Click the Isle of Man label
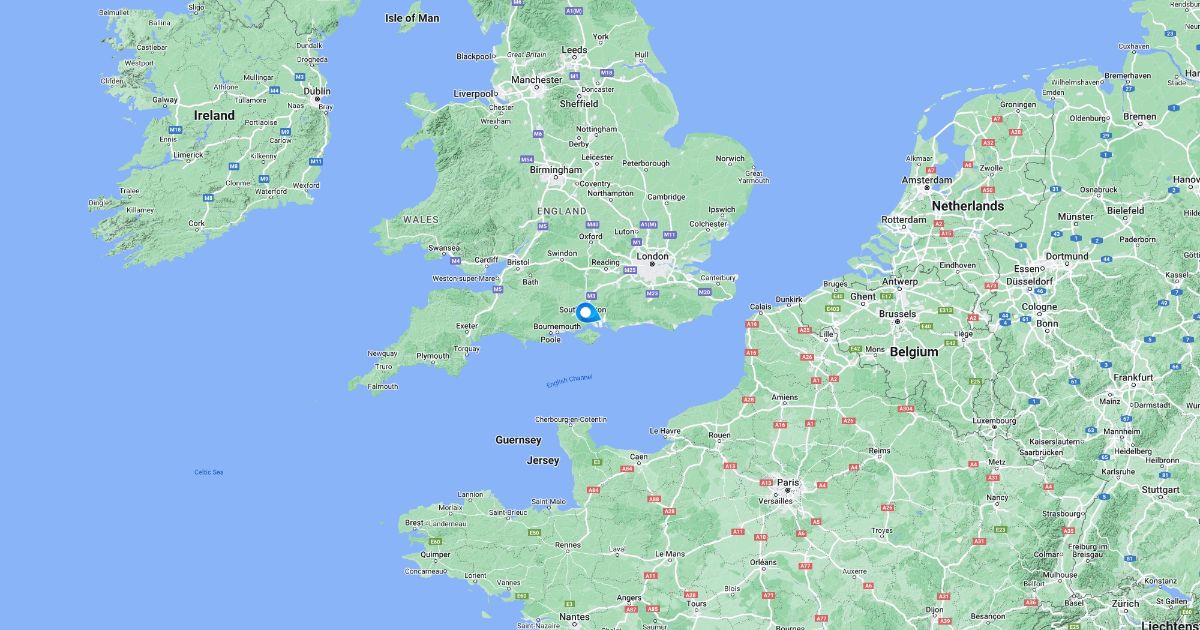 (412, 18)
